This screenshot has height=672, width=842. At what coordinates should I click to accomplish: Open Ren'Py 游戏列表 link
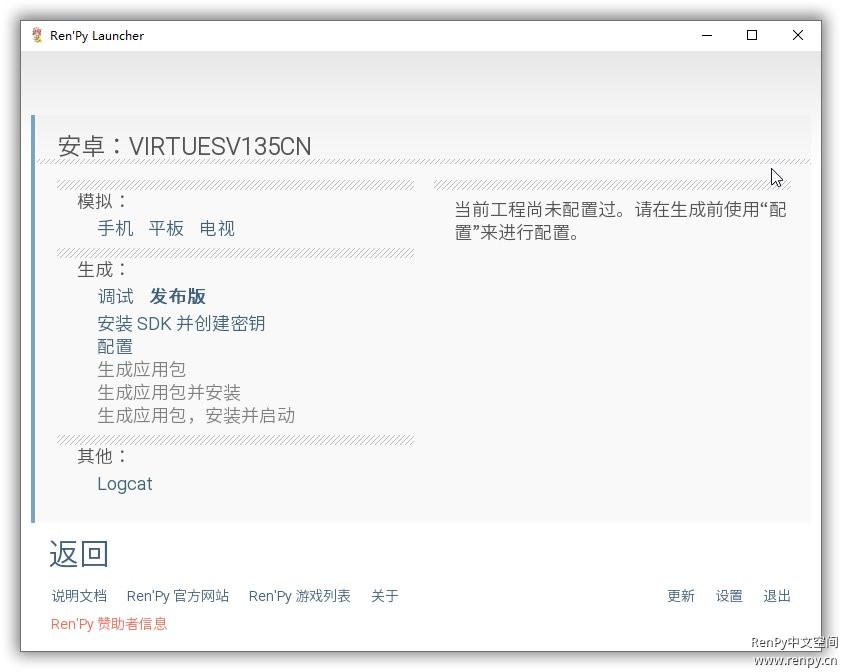[x=300, y=596]
